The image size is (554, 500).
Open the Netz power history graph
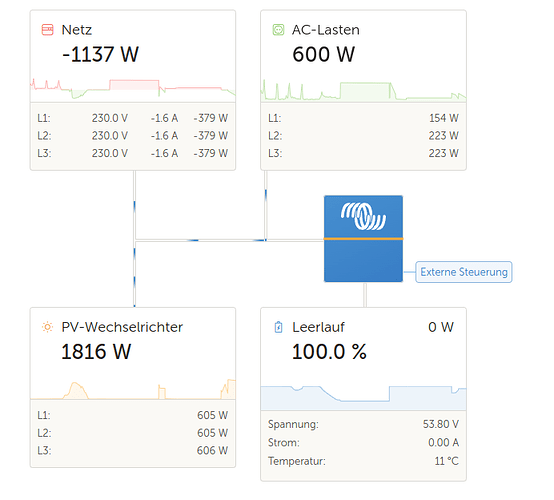[x=133, y=88]
